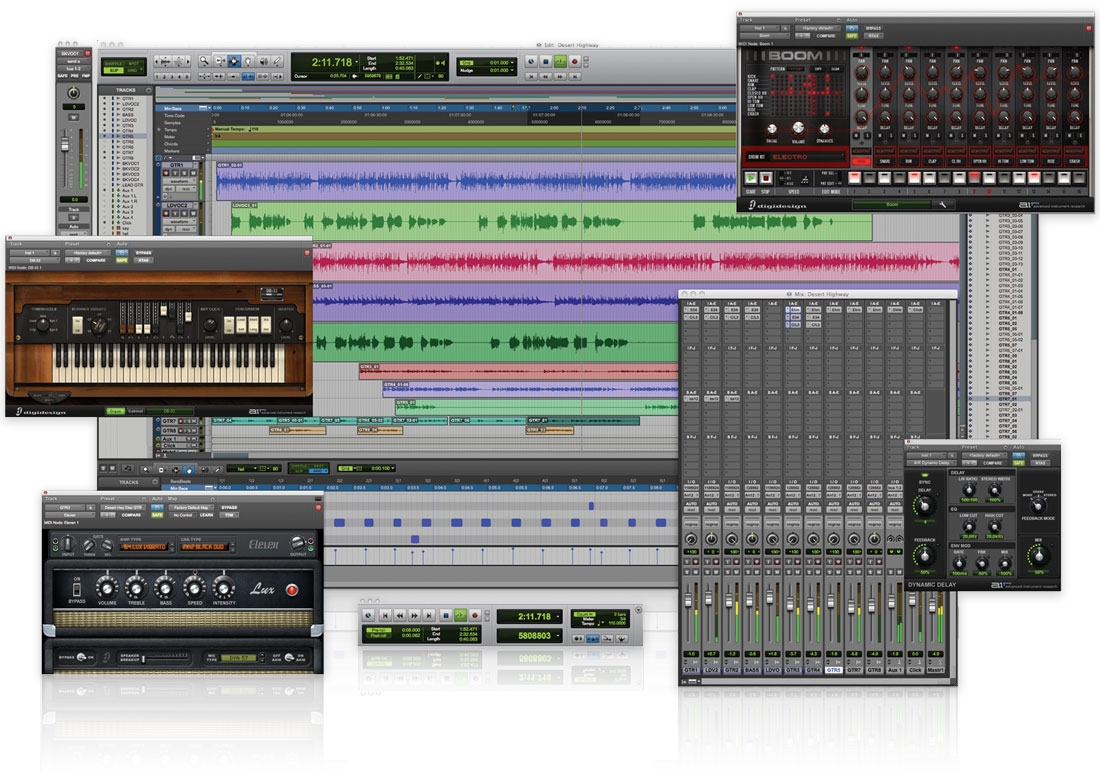Select the LDVOC2 track name in the Edit window
This screenshot has width=1100, height=771.
pos(177,206)
